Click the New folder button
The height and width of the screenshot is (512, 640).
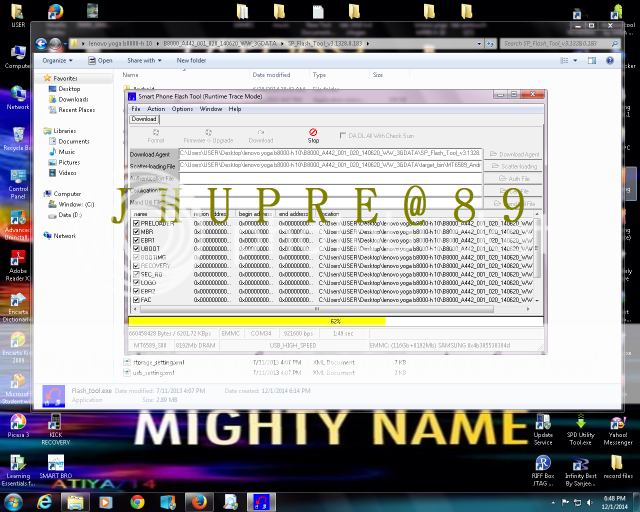(x=191, y=60)
